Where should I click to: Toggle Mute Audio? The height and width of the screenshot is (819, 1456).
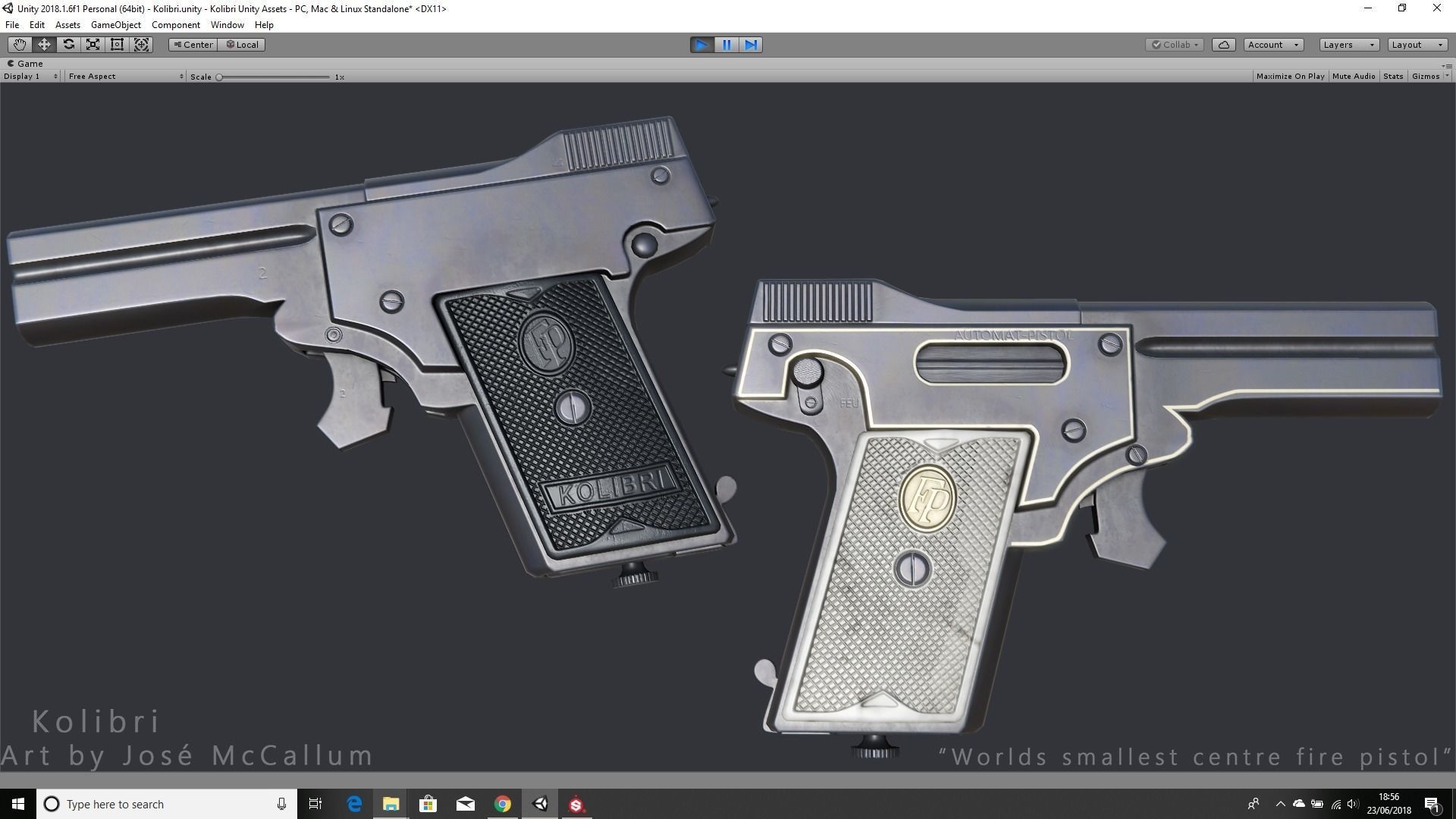(x=1354, y=77)
